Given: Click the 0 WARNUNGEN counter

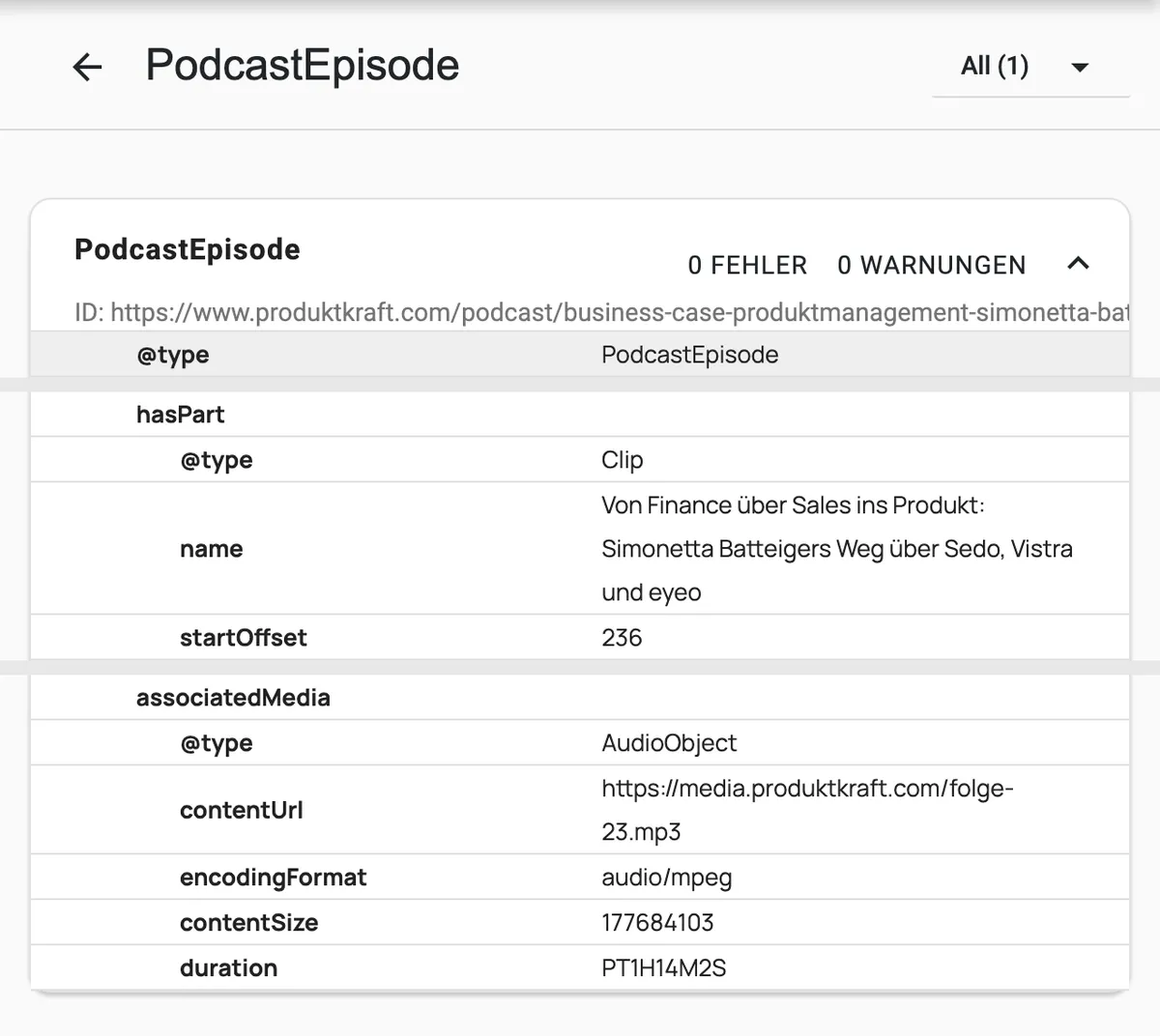Looking at the screenshot, I should pos(931,265).
